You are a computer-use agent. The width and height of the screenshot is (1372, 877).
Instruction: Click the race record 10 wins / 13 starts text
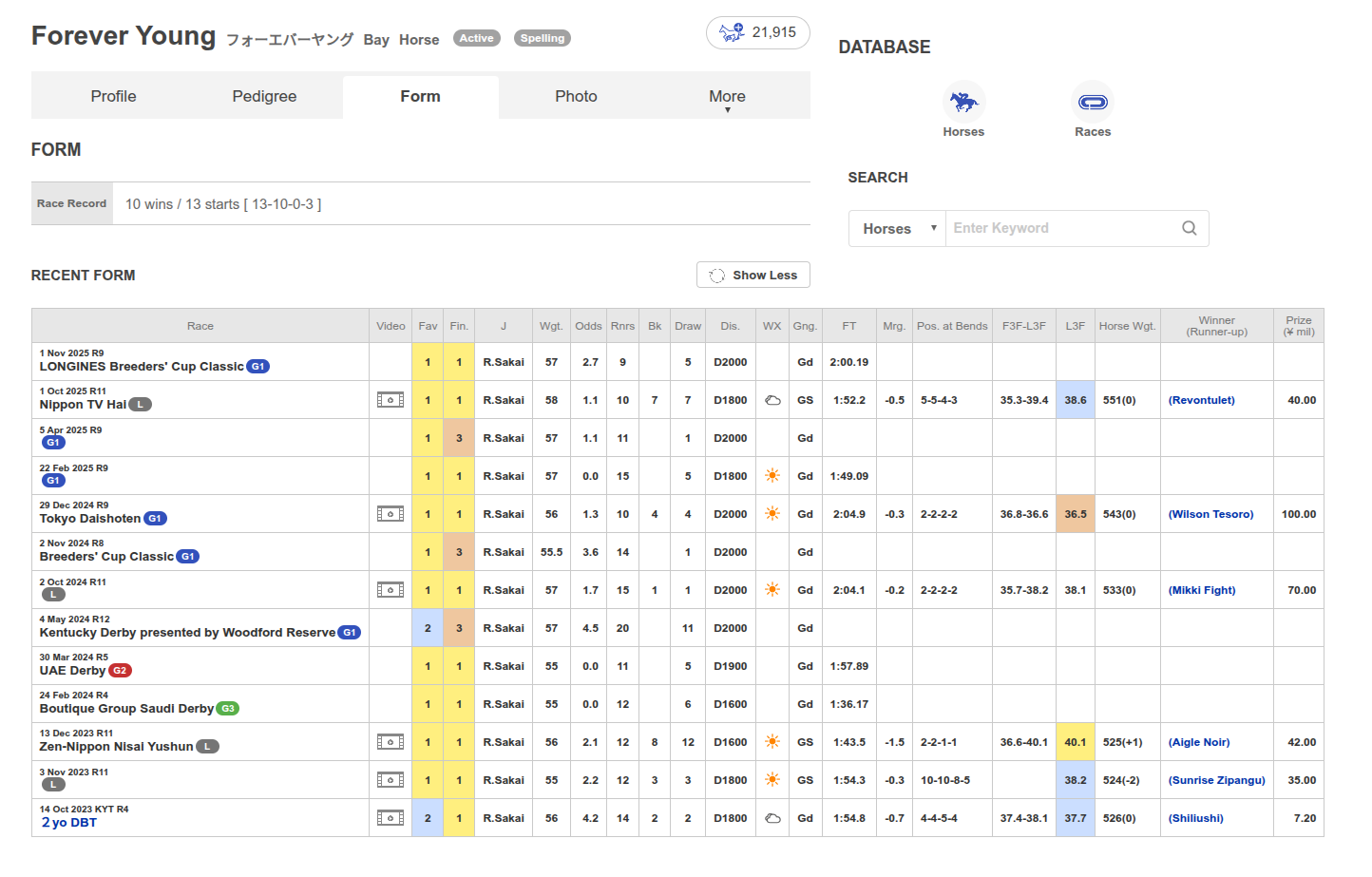click(x=223, y=204)
